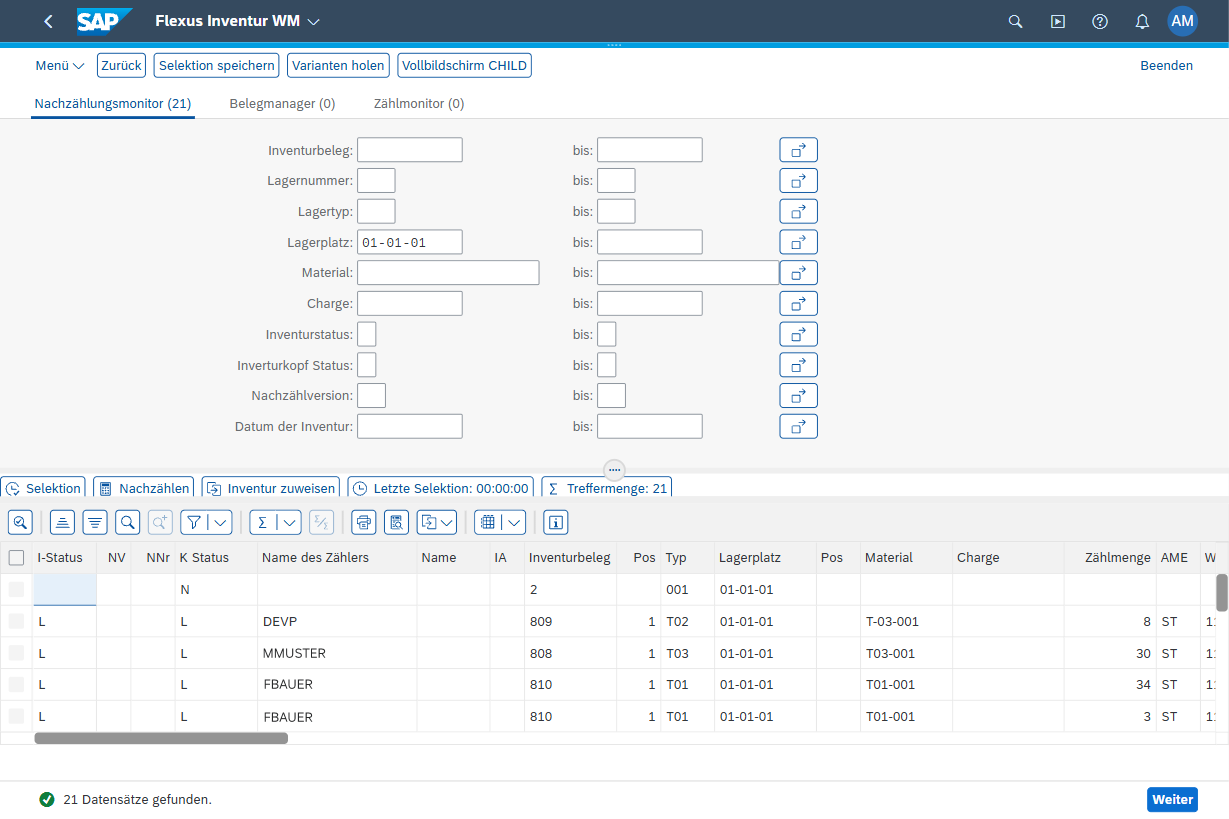
Task: Sort the table descending
Action: click(95, 522)
